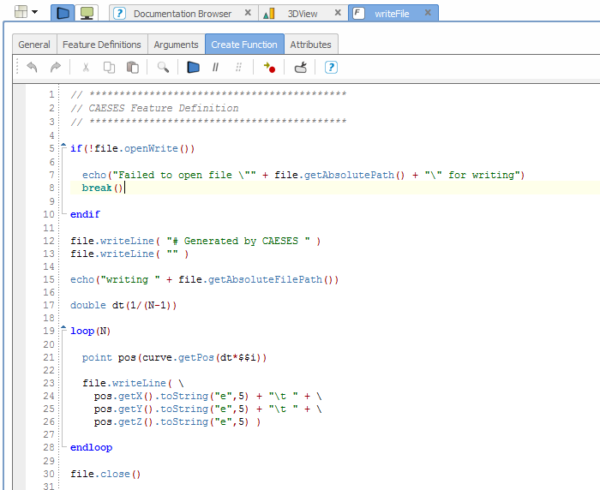Collapse the if block at line 5
This screenshot has width=600, height=490.
tap(63, 148)
